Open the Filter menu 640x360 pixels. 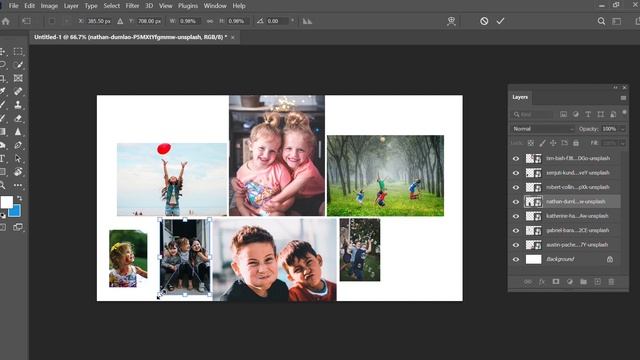coord(132,6)
